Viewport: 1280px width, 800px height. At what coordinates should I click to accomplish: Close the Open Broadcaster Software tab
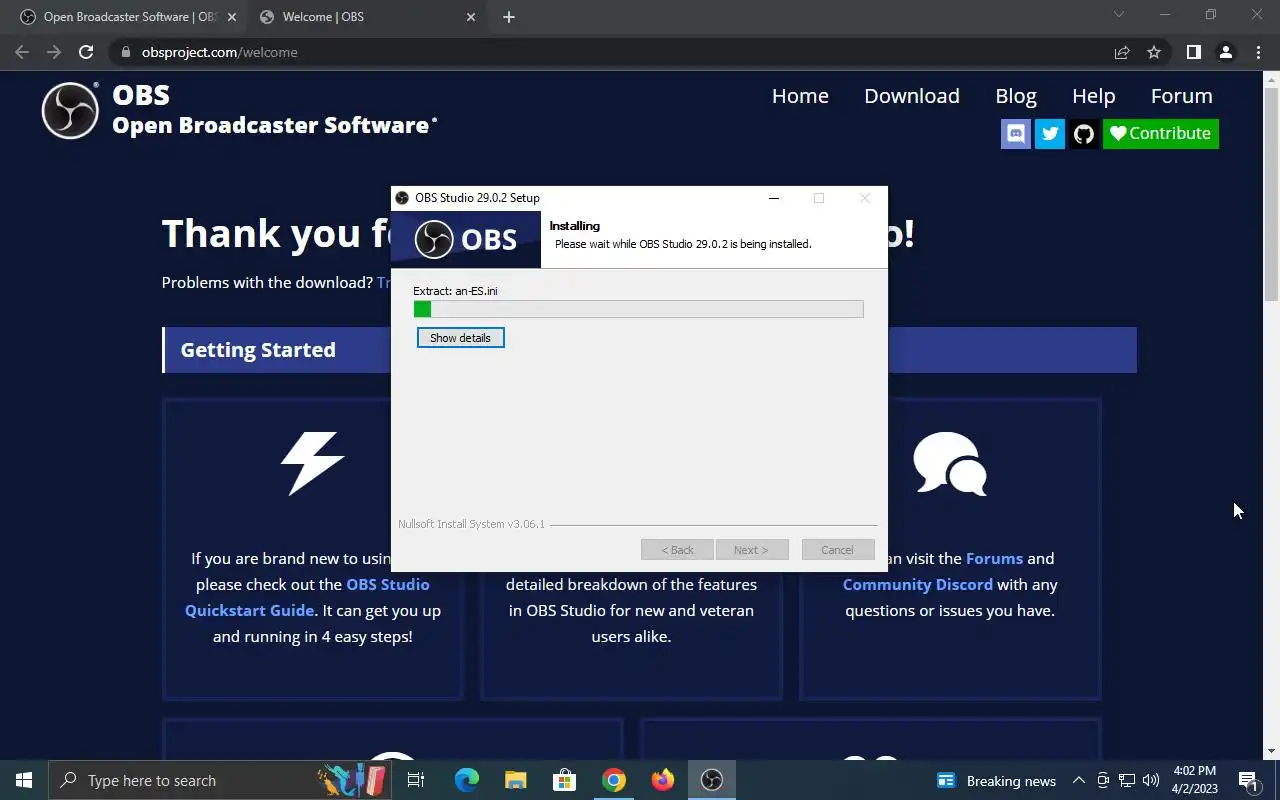click(232, 17)
